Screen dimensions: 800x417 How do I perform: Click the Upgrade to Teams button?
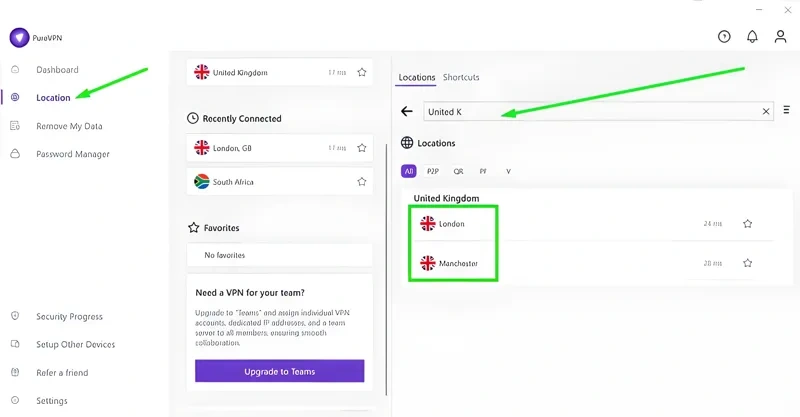[x=280, y=371]
